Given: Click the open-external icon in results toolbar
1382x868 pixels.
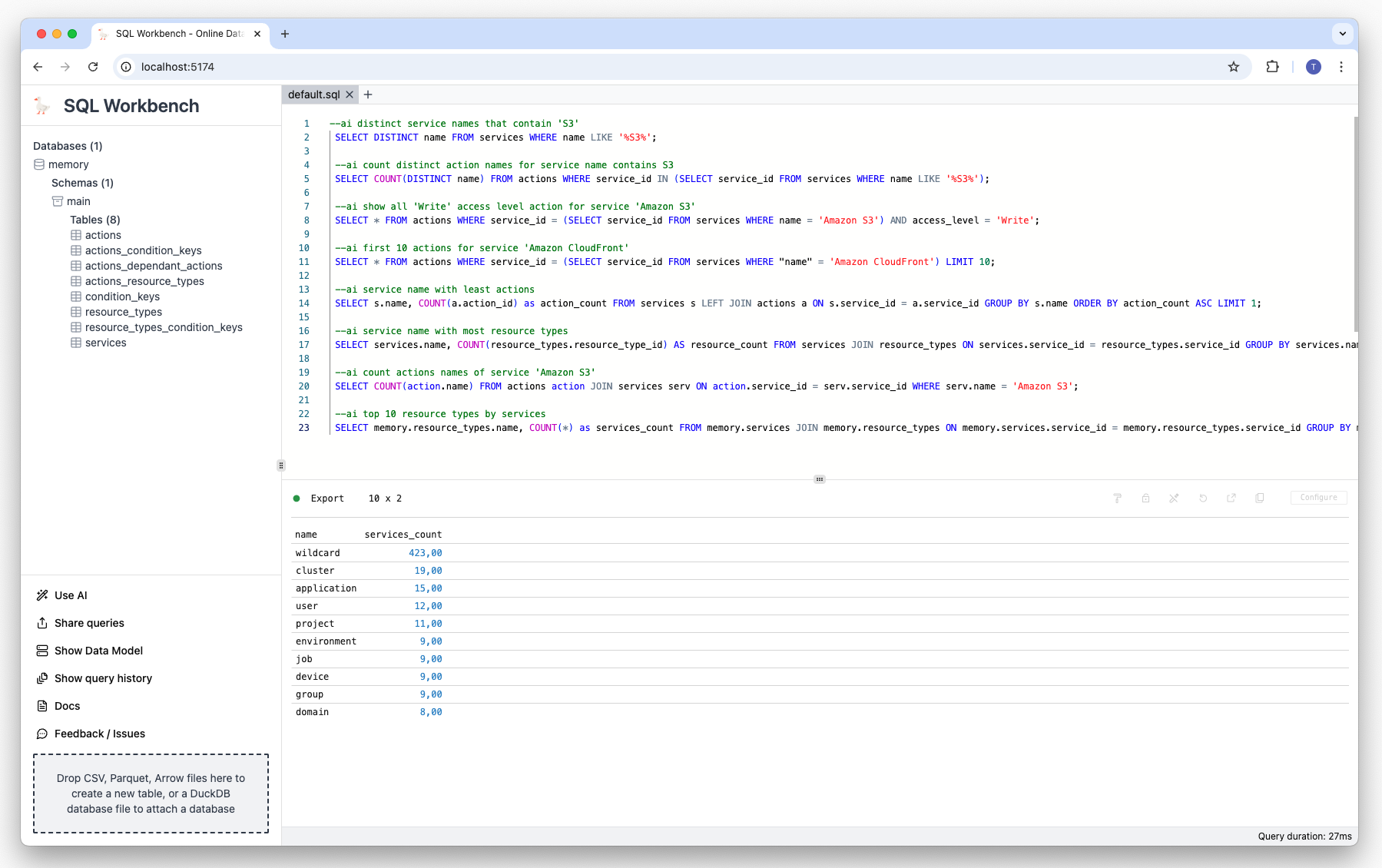Looking at the screenshot, I should coord(1231,498).
